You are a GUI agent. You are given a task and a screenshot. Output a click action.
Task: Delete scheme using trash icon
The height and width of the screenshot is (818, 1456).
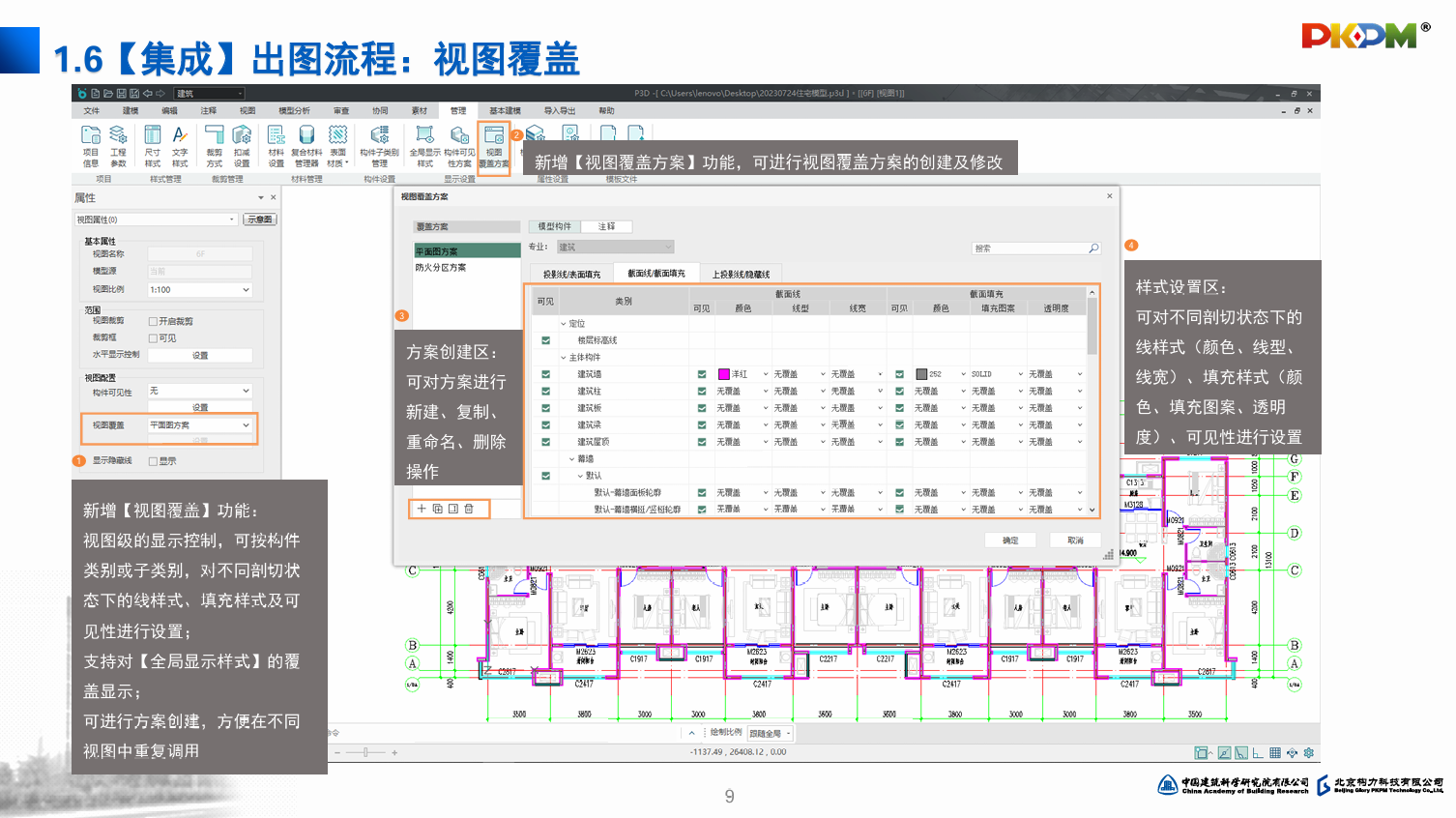click(x=469, y=509)
